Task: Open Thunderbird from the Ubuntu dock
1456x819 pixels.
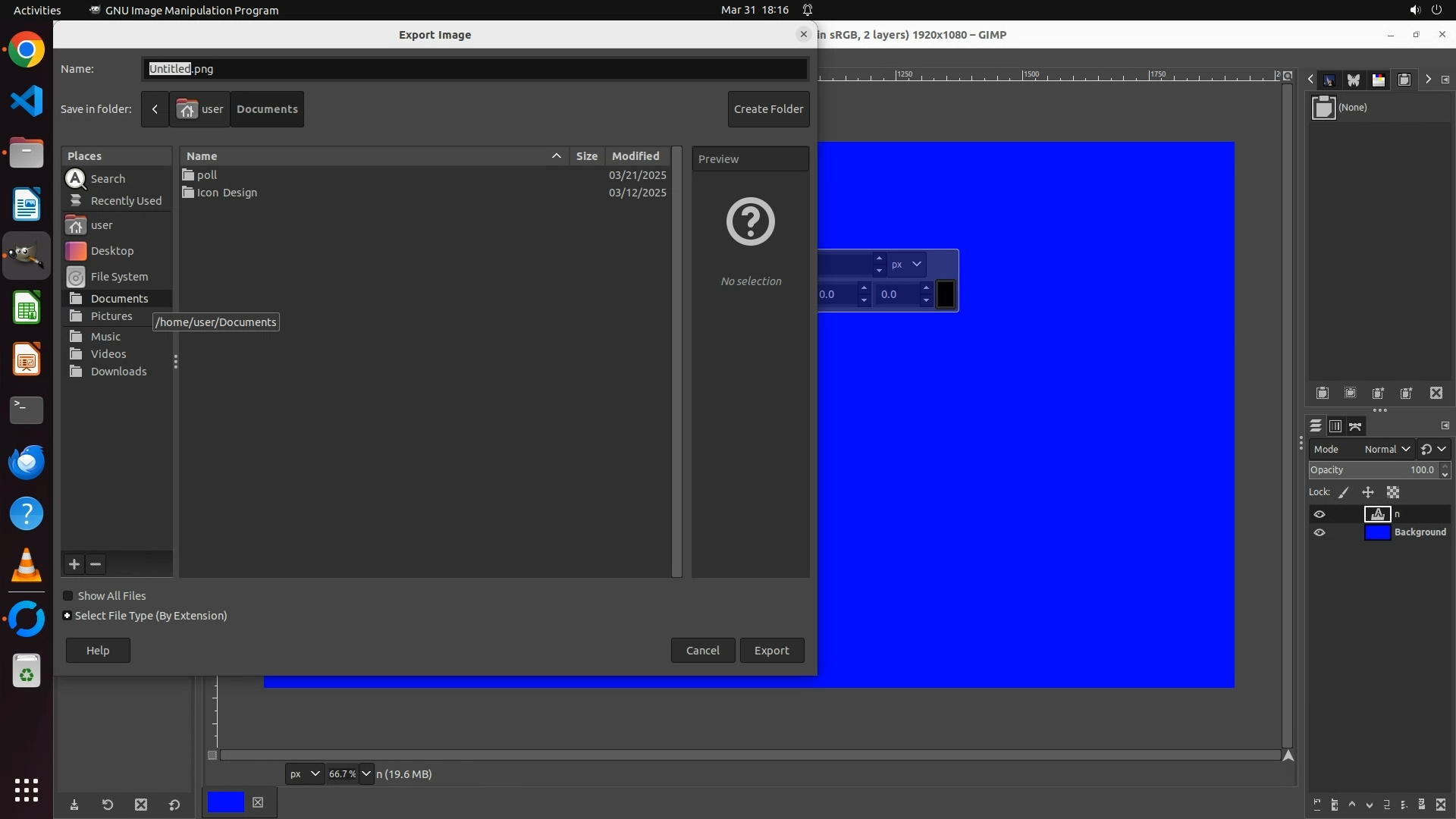Action: [x=27, y=462]
